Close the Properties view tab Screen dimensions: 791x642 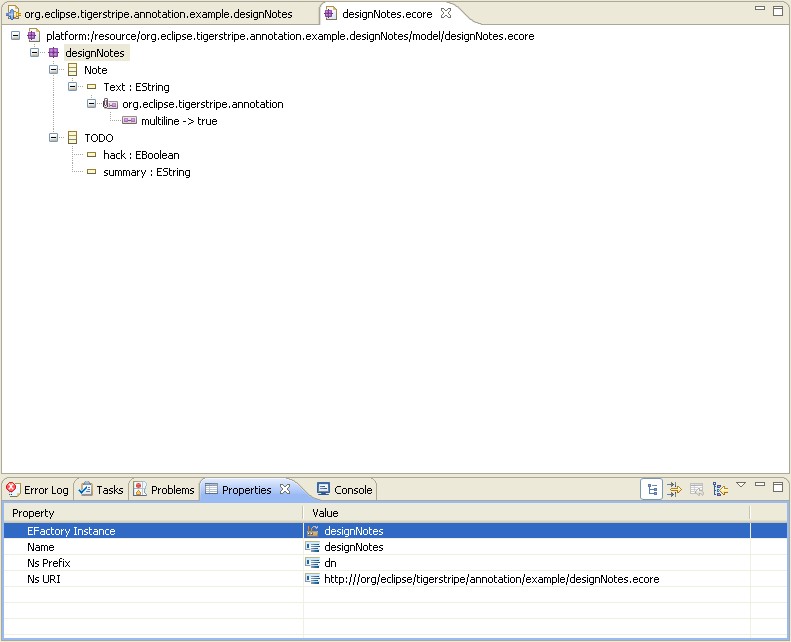[285, 489]
